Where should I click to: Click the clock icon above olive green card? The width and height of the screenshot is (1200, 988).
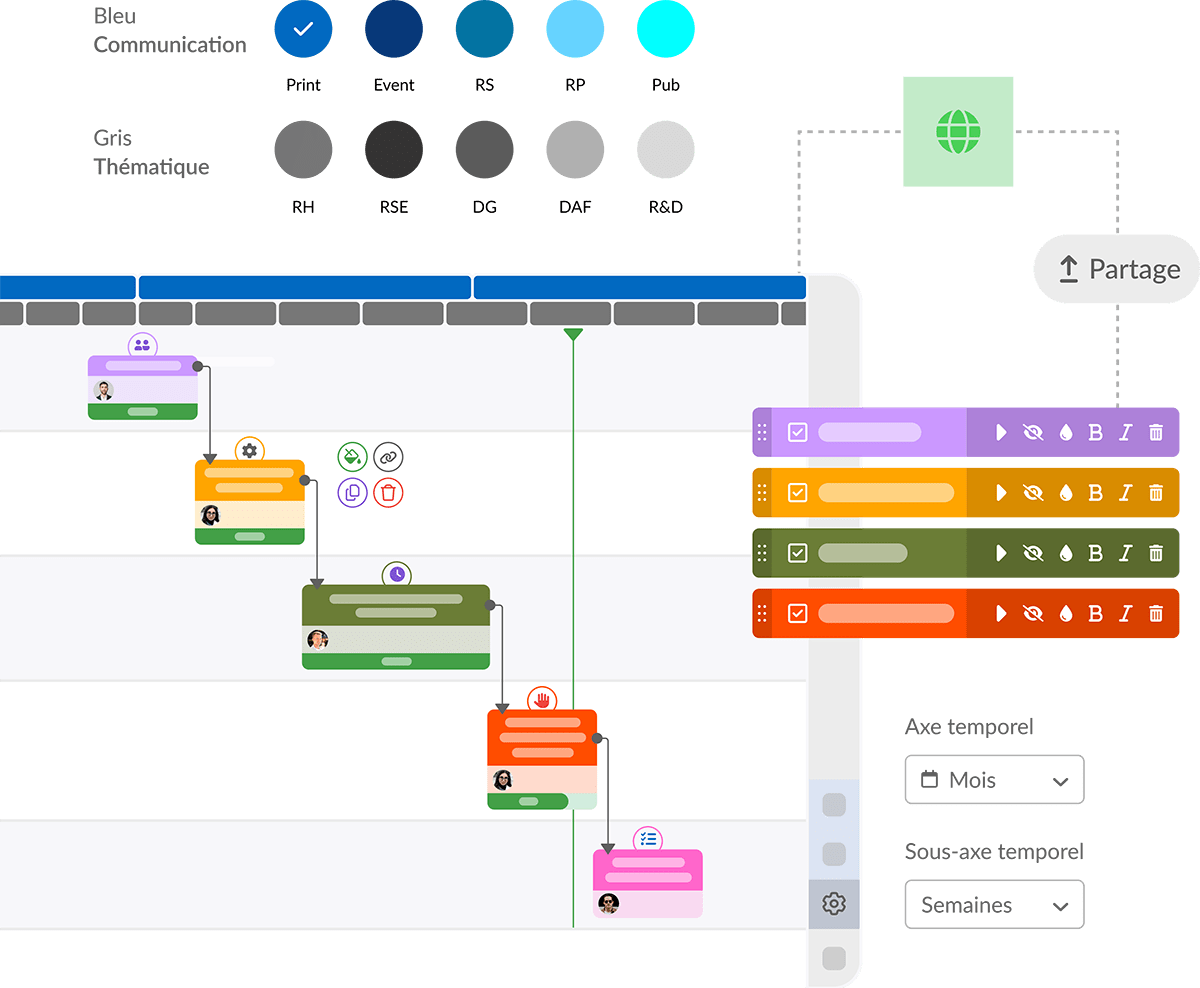[397, 574]
